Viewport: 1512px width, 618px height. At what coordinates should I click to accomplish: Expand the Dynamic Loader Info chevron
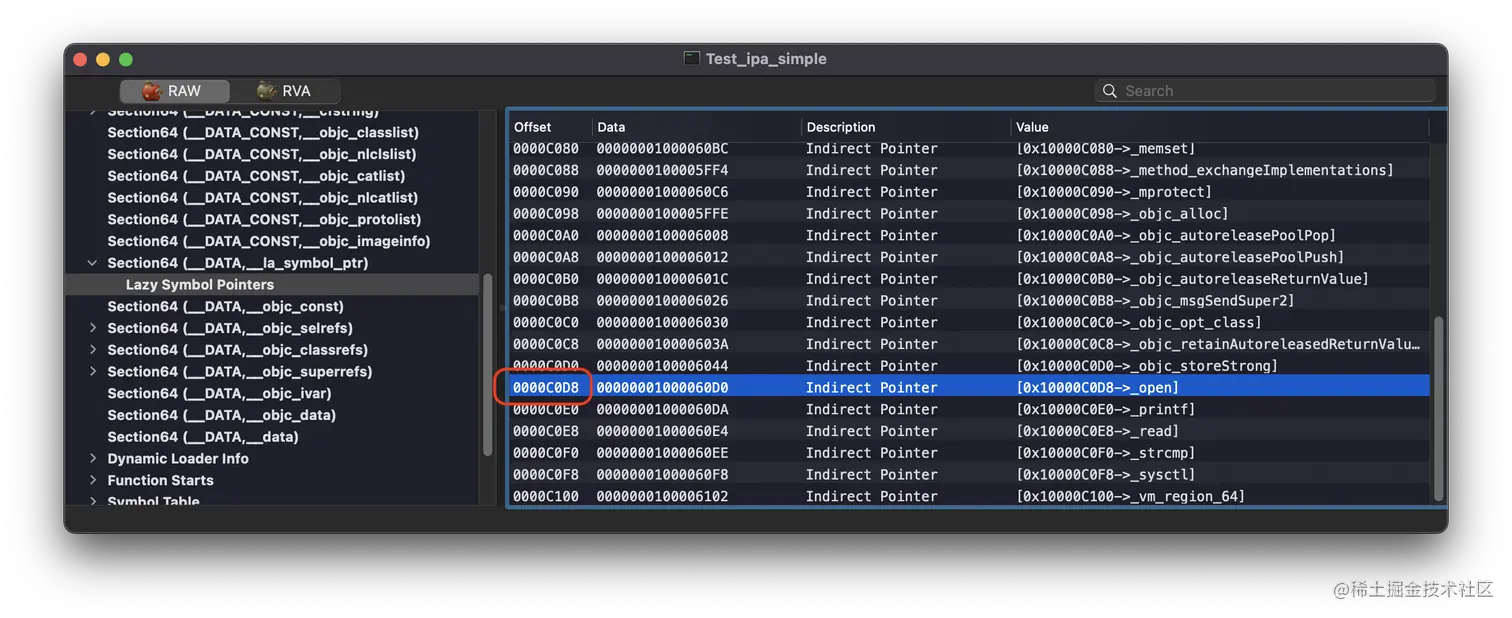[x=93, y=459]
